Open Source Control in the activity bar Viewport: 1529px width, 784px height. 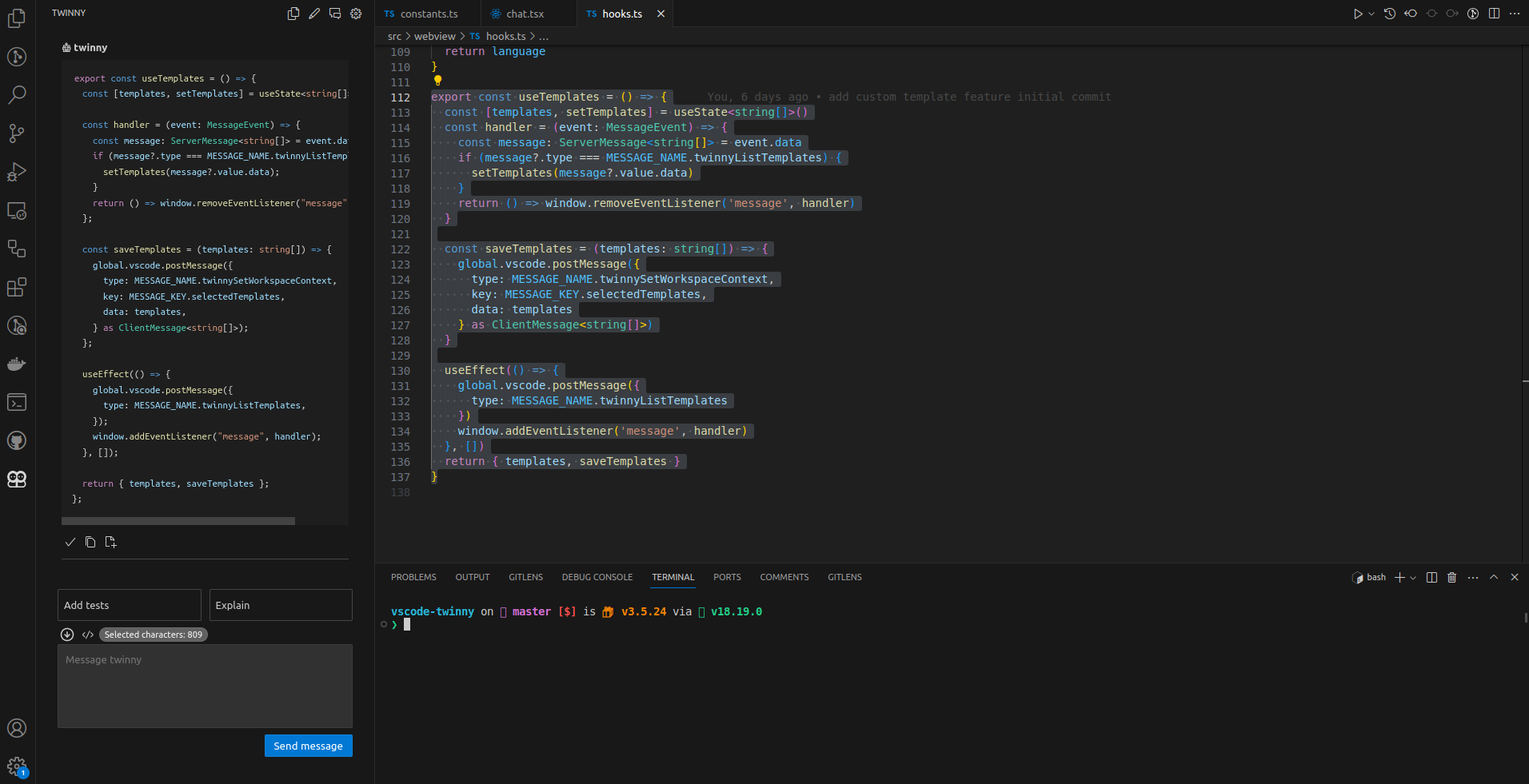(17, 133)
